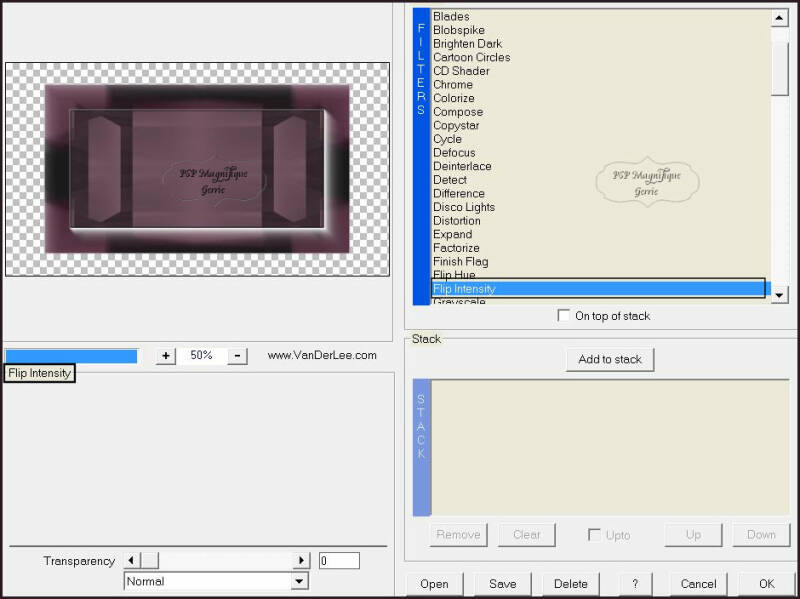Open the Normal blend mode dropdown
The width and height of the screenshot is (800, 599).
point(300,581)
